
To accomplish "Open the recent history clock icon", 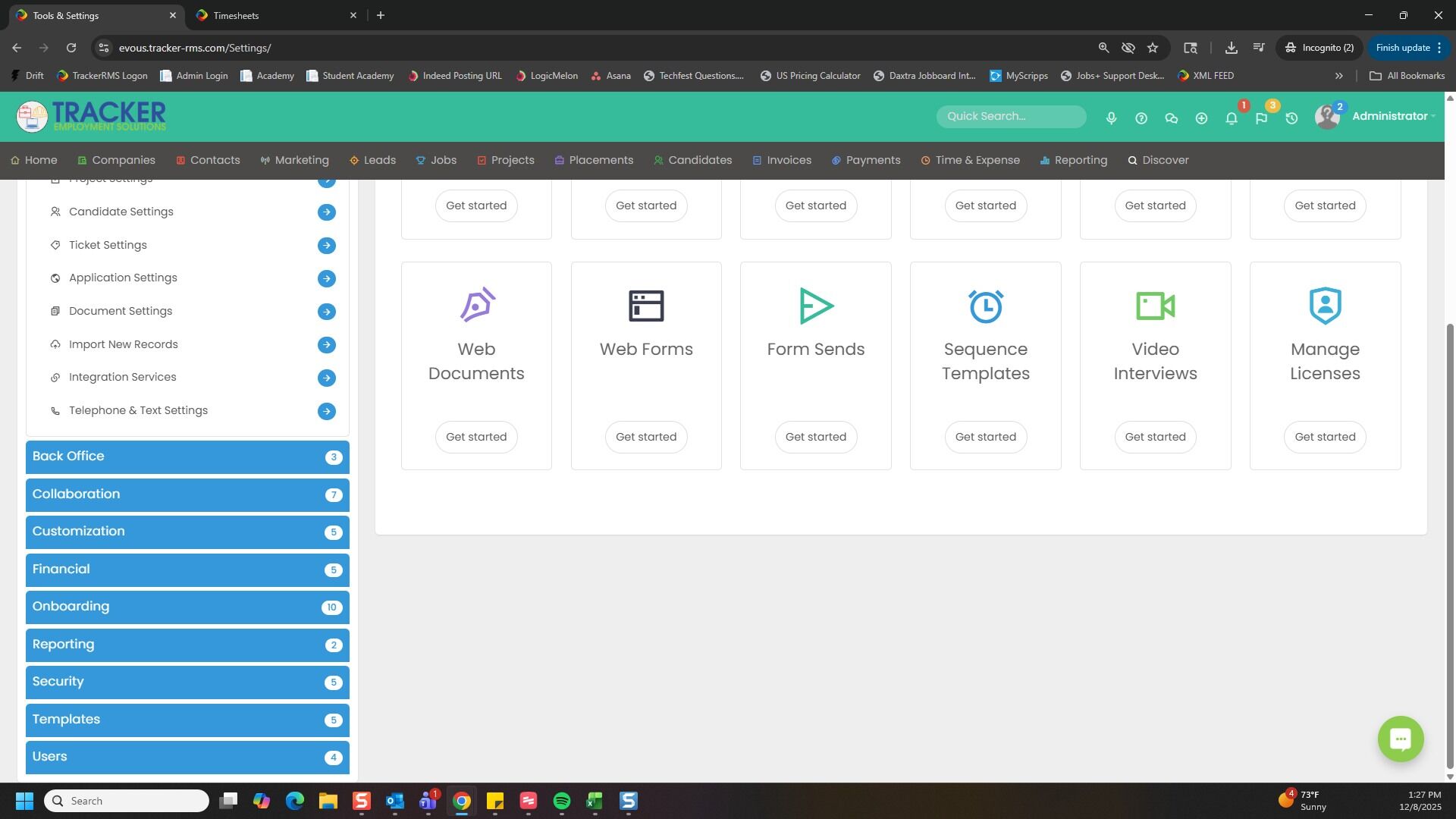I will click(1291, 118).
